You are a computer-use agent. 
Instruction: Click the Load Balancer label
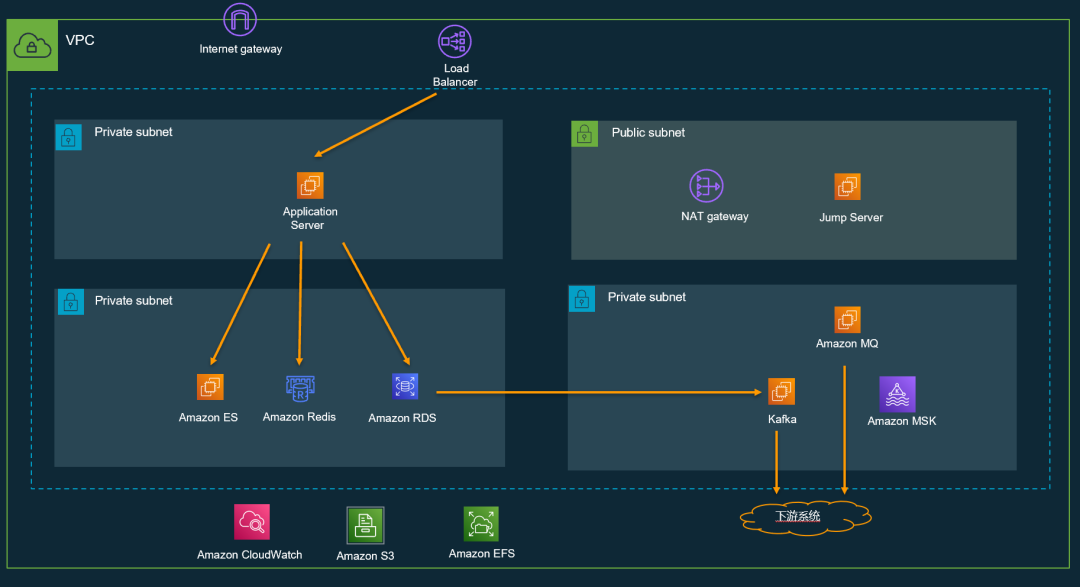click(455, 75)
